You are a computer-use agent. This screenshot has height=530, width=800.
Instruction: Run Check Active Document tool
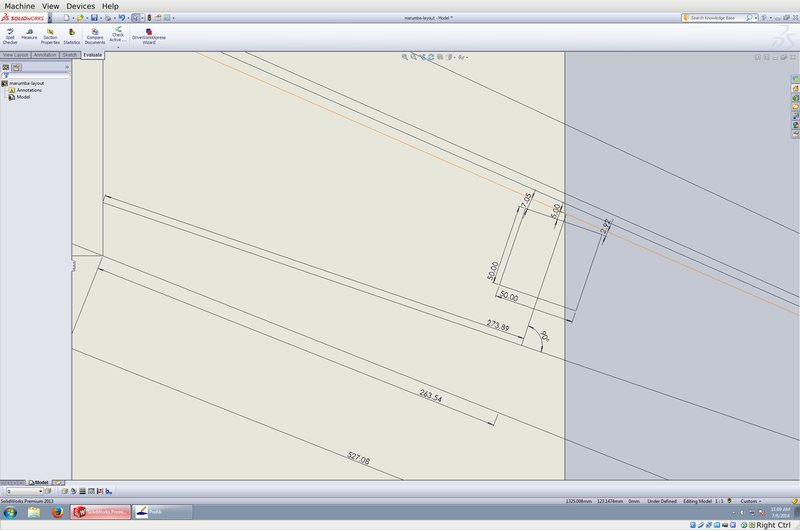point(117,35)
